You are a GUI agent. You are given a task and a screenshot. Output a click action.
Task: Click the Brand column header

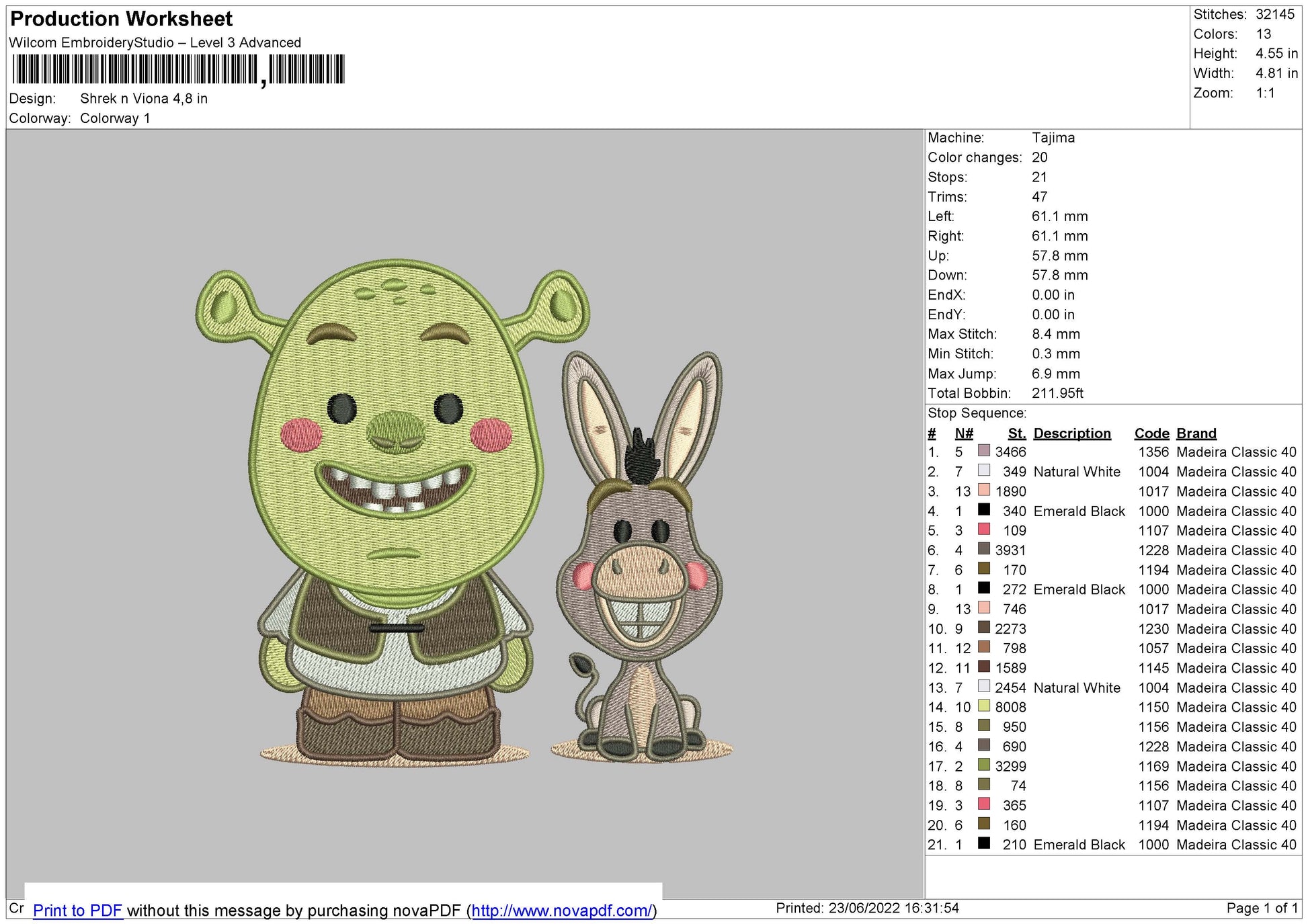click(x=1196, y=433)
